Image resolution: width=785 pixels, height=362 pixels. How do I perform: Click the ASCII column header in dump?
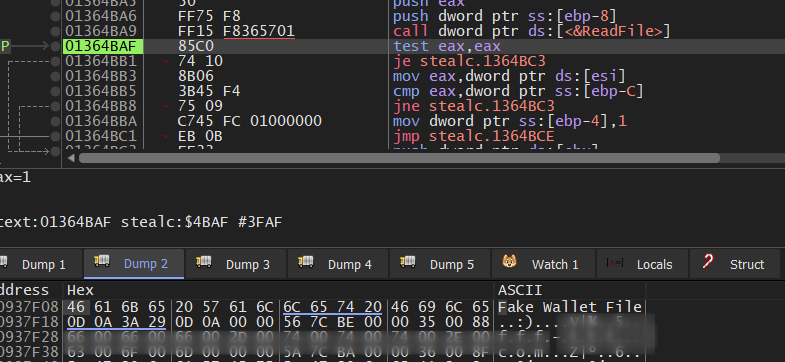coord(520,290)
